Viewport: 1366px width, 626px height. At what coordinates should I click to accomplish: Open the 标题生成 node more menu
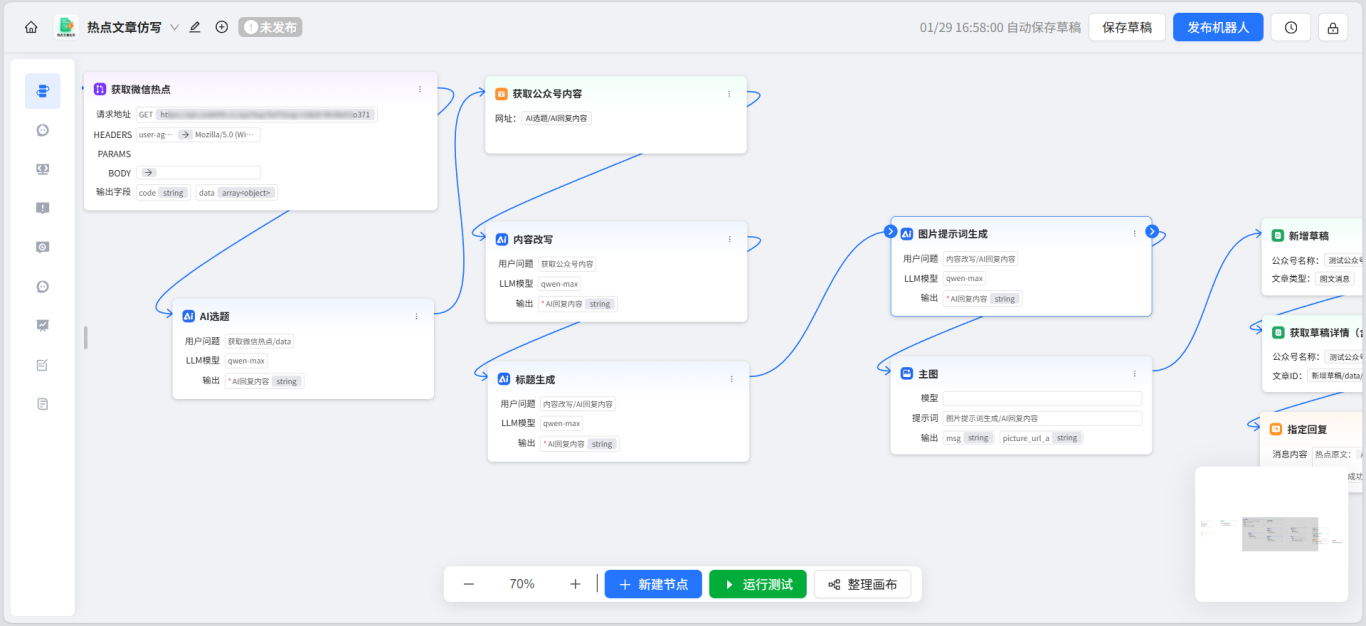pos(731,379)
